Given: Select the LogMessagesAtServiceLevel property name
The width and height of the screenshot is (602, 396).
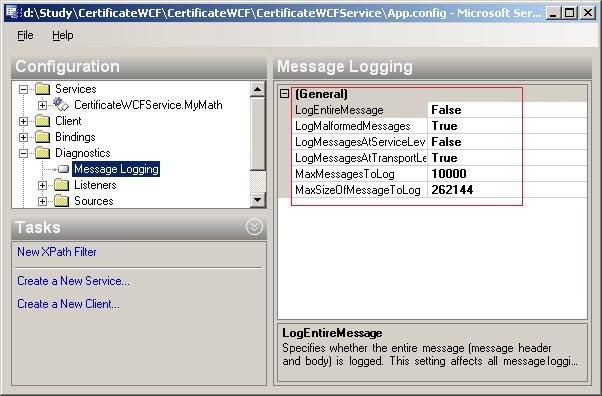Looking at the screenshot, I should click(x=360, y=142).
